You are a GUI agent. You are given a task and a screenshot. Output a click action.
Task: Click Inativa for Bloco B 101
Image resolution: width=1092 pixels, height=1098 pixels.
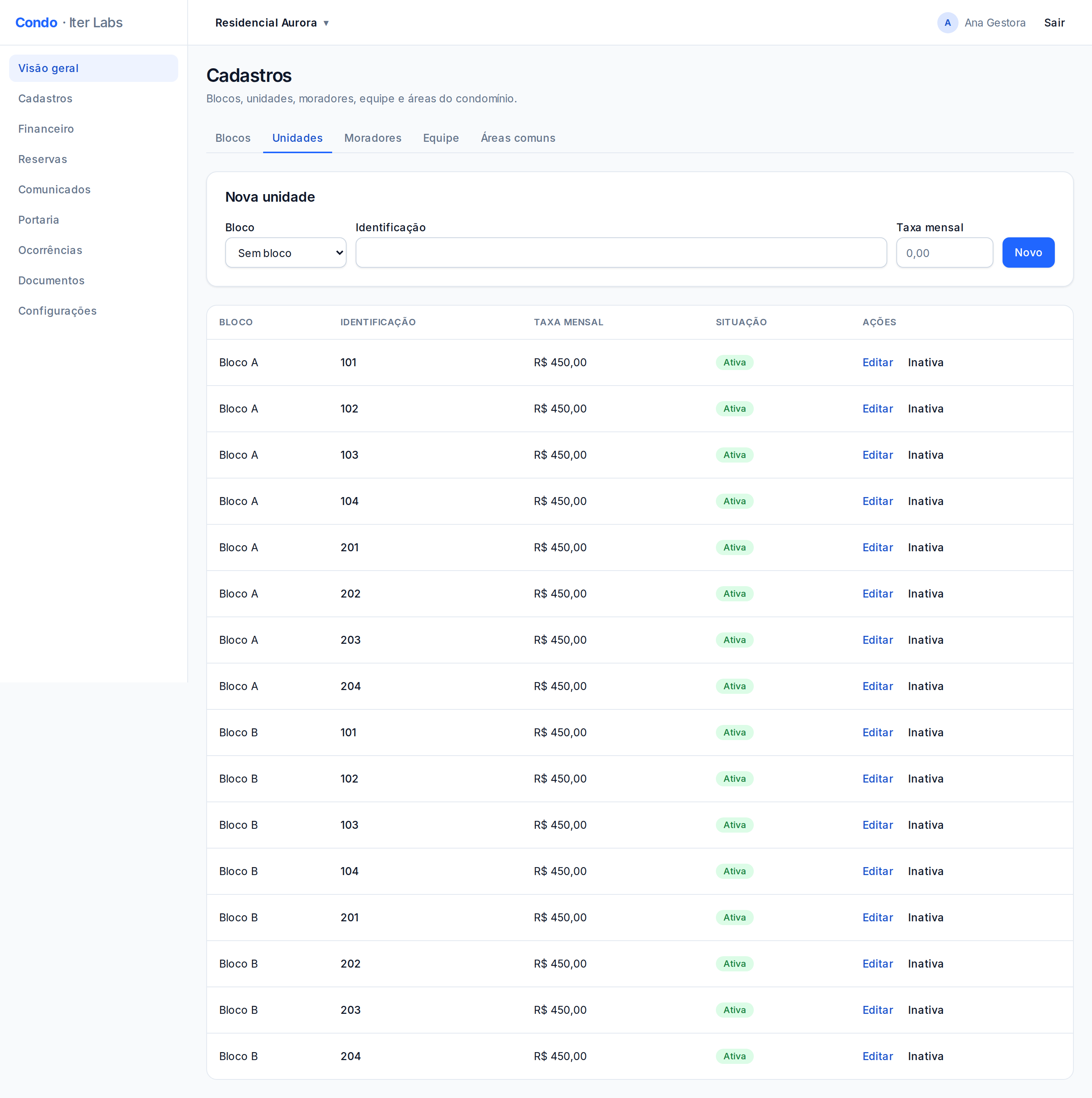926,733
